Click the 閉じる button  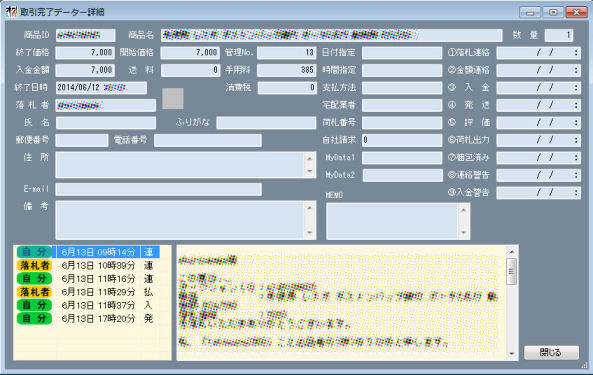point(551,352)
